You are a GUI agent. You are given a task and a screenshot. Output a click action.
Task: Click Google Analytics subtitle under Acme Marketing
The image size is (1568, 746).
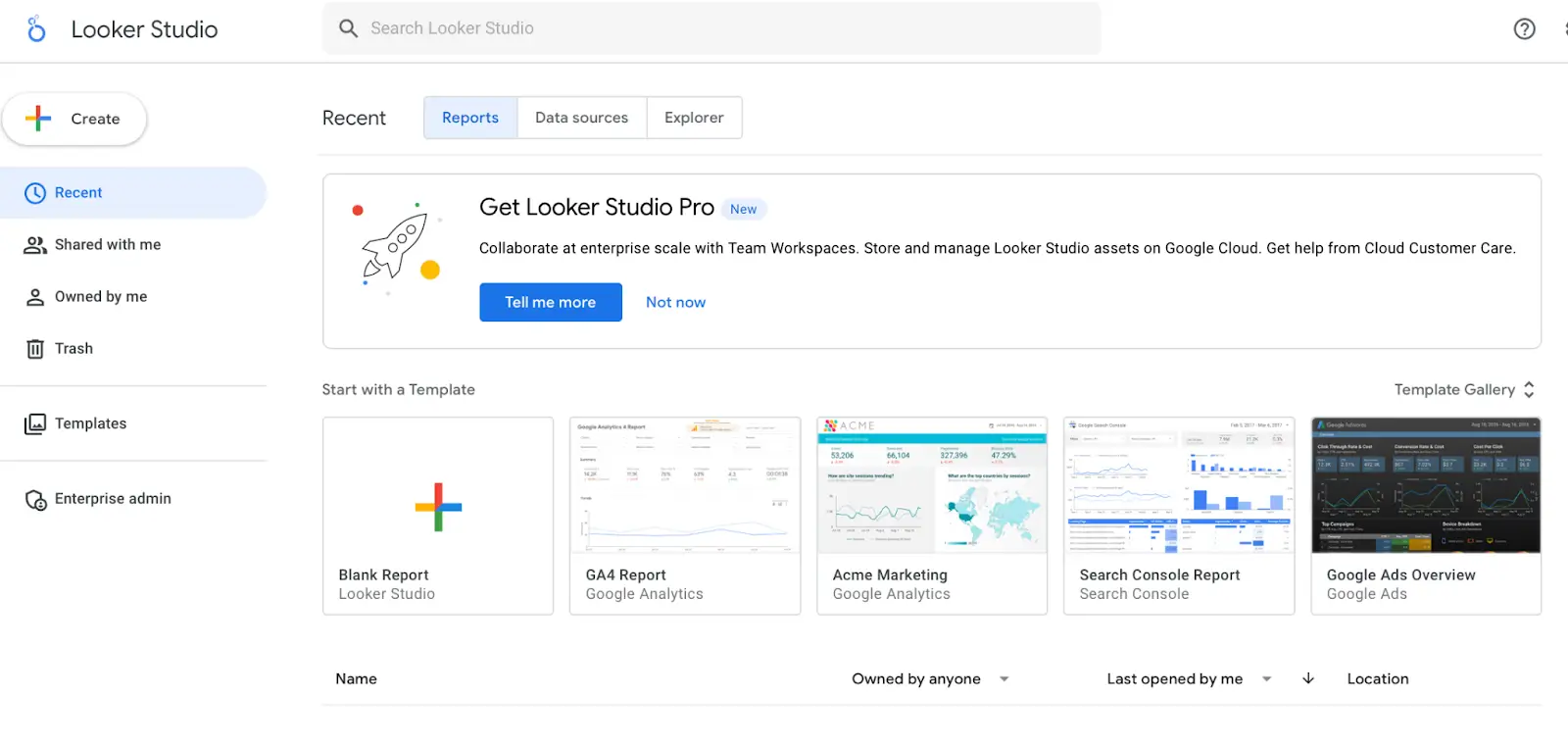[x=891, y=594]
